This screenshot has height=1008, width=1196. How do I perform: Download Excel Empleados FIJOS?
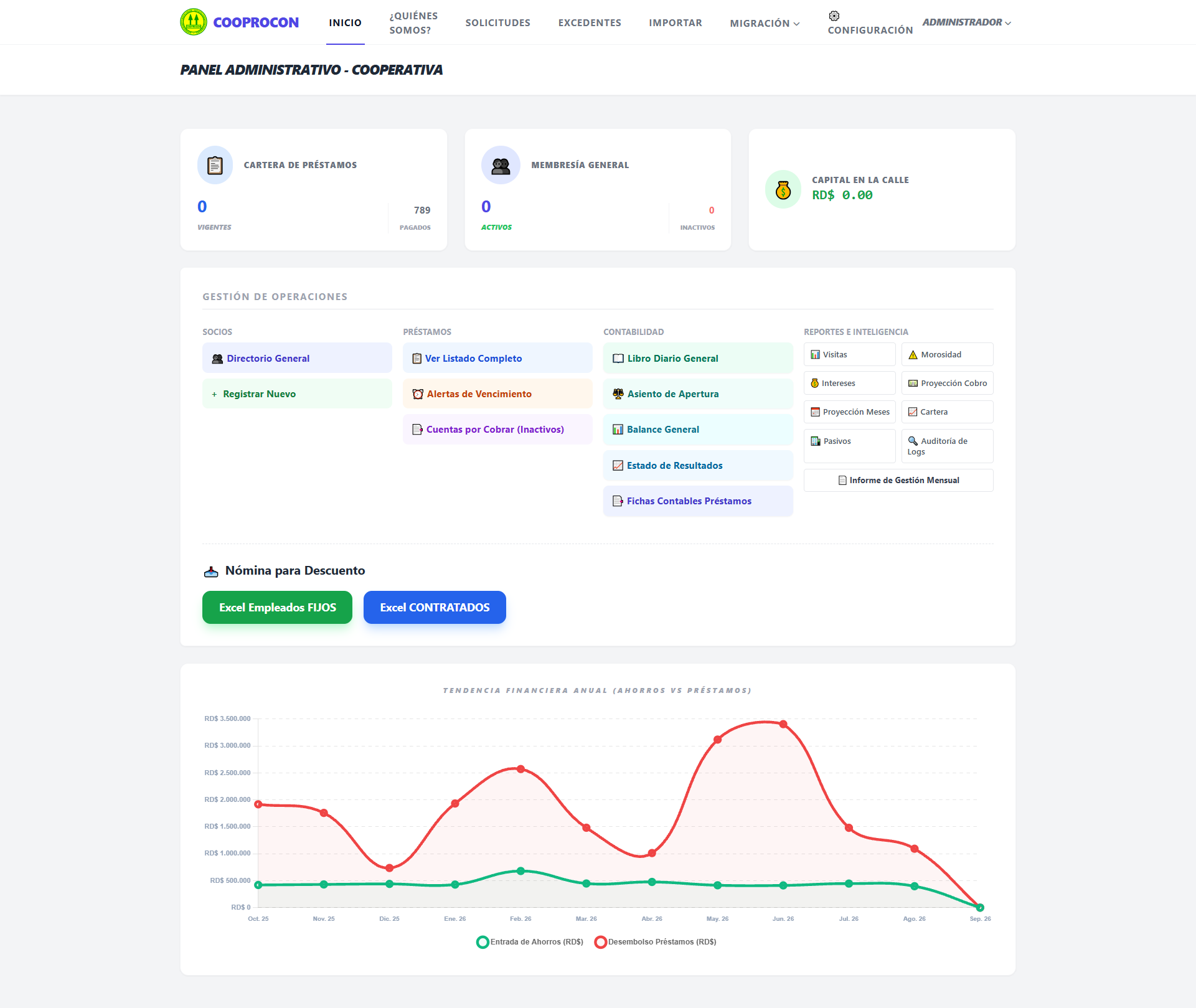tap(278, 608)
